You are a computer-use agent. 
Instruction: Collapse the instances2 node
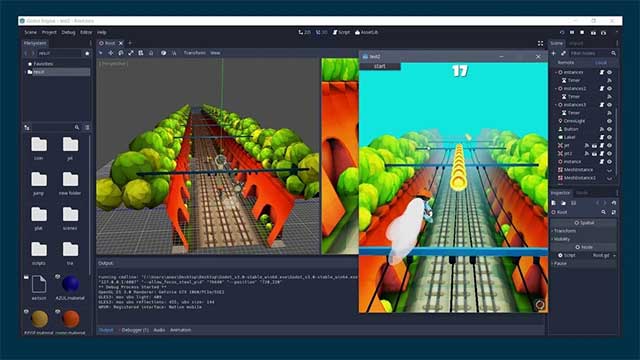[556, 89]
